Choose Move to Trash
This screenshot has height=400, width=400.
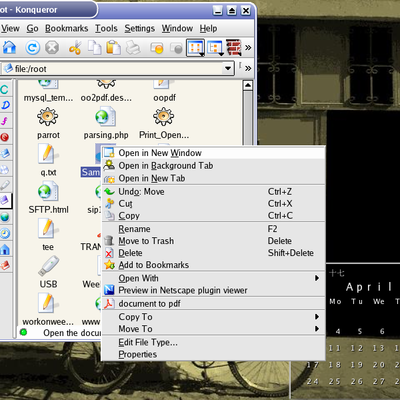(x=213, y=241)
